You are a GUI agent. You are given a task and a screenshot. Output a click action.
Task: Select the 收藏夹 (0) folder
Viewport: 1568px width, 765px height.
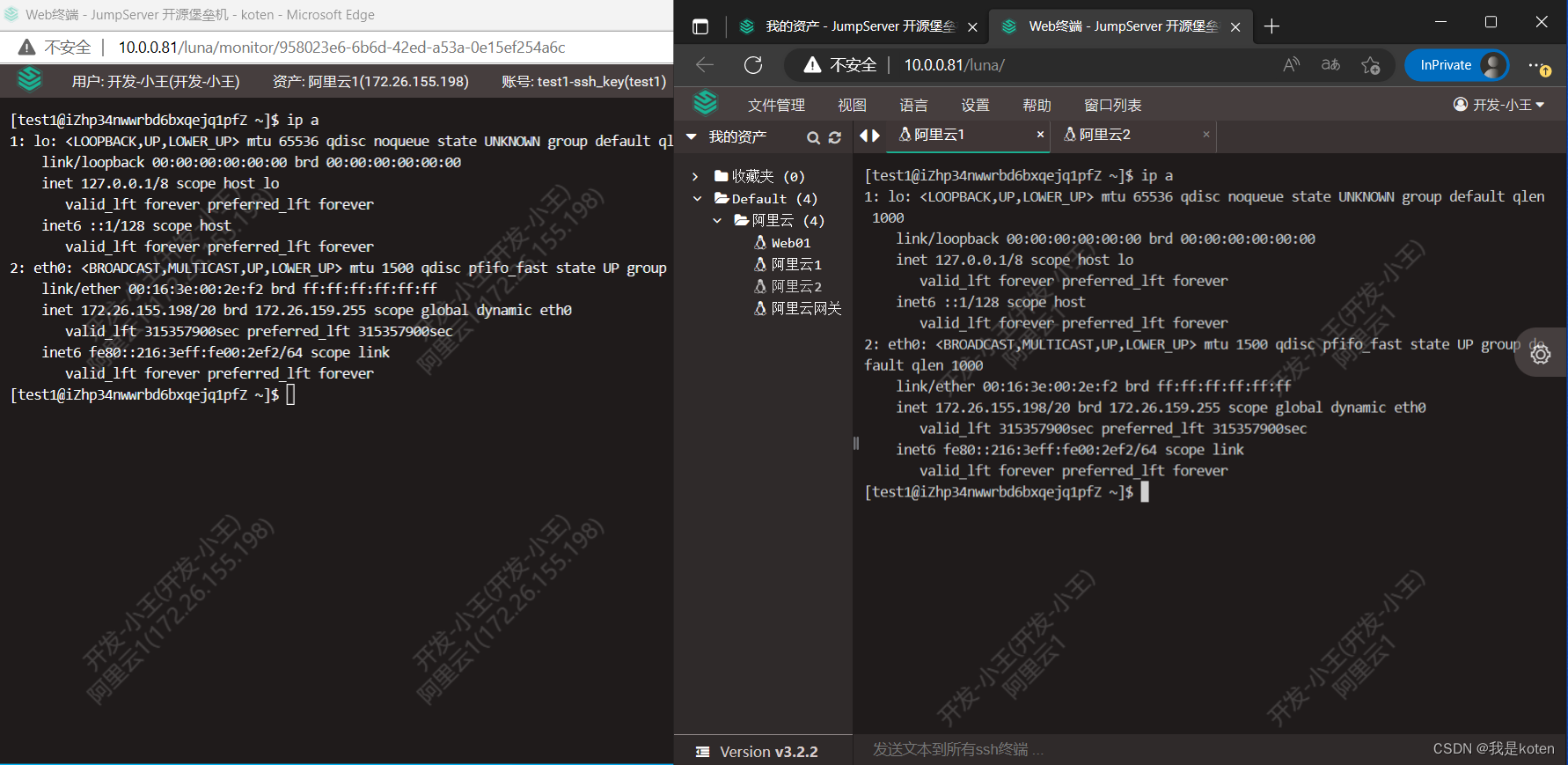[x=759, y=177]
